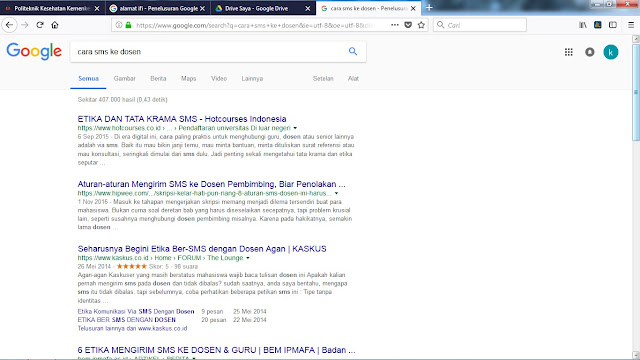Open Google notifications bell
The height and width of the screenshot is (360, 640).
click(x=589, y=52)
